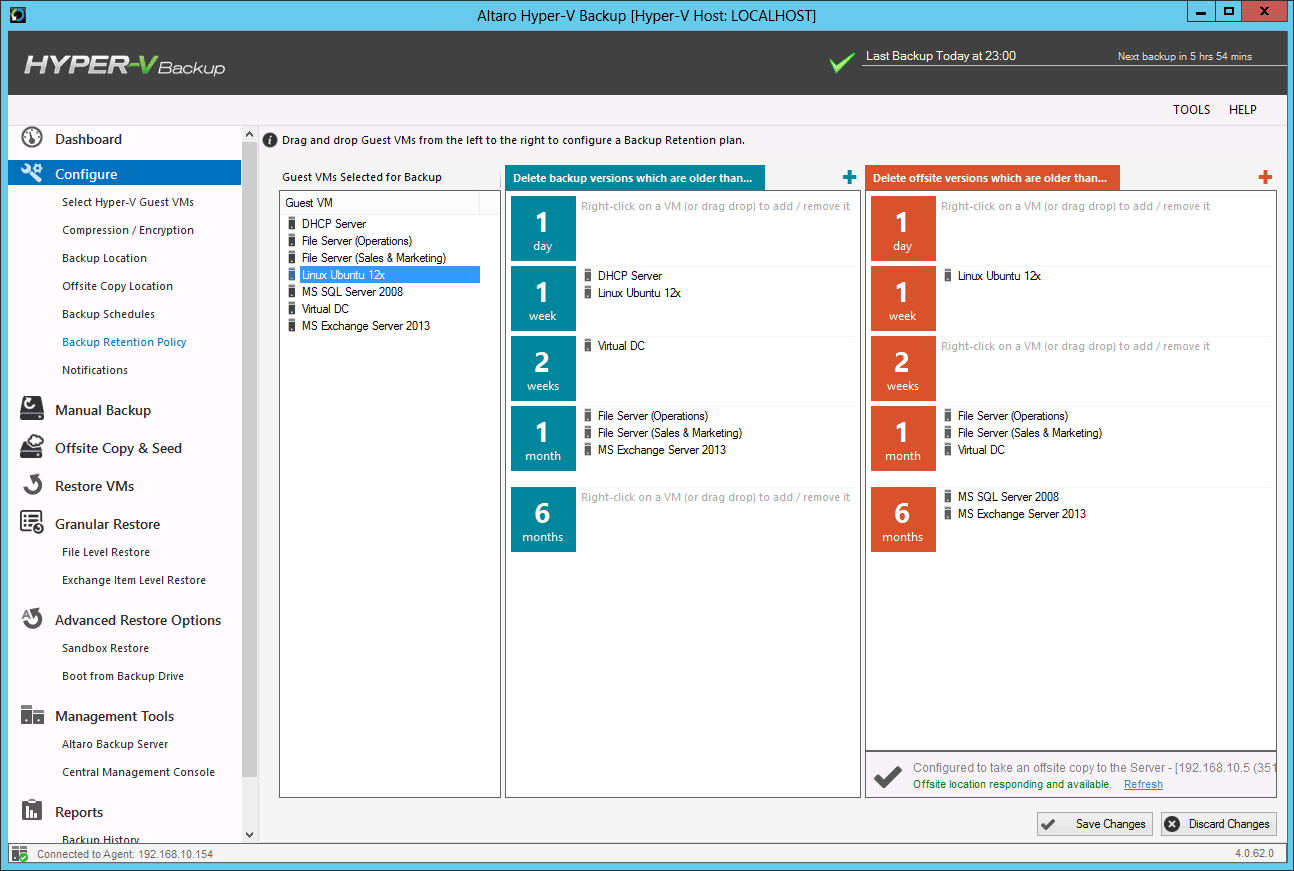Image resolution: width=1294 pixels, height=871 pixels.
Task: Click the Reports clipboard icon
Action: (x=32, y=811)
